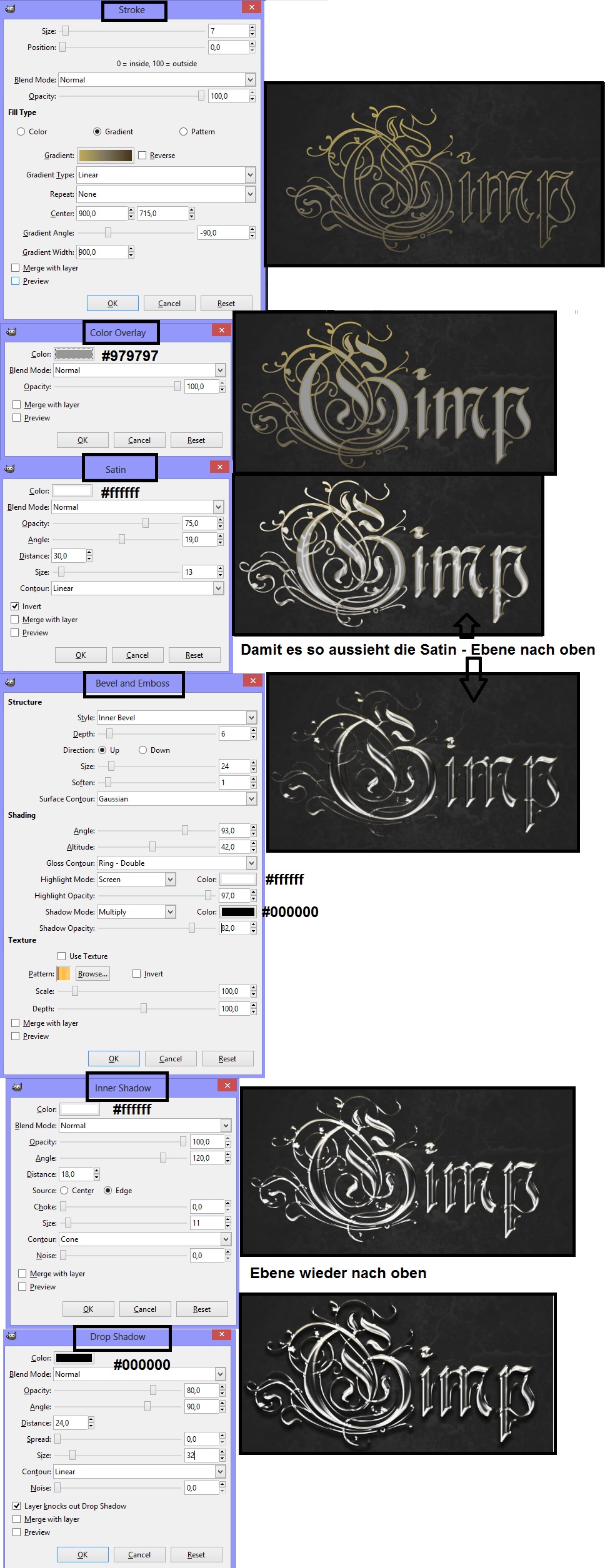Click Browse... for texture pattern

(x=92, y=974)
